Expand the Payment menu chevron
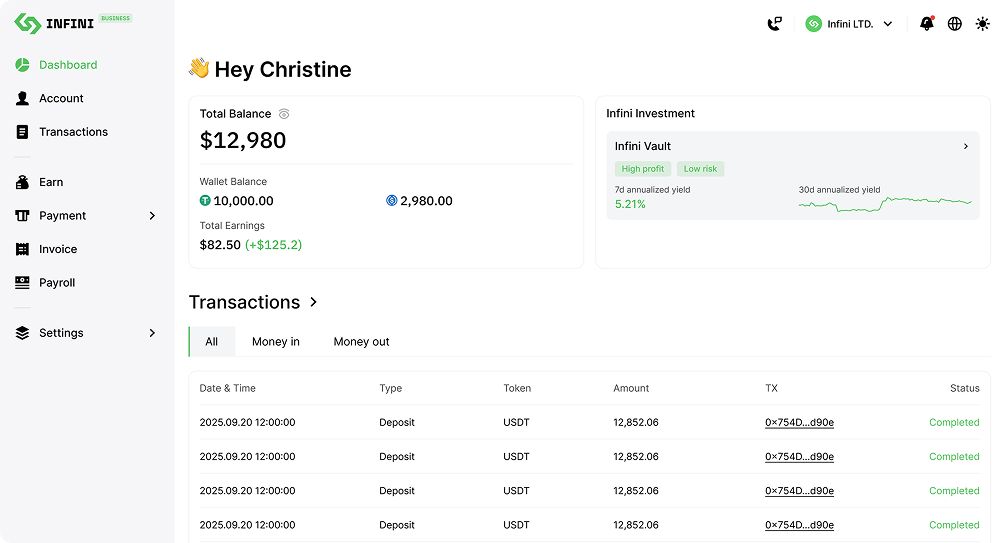The height and width of the screenshot is (543, 1005). click(152, 216)
